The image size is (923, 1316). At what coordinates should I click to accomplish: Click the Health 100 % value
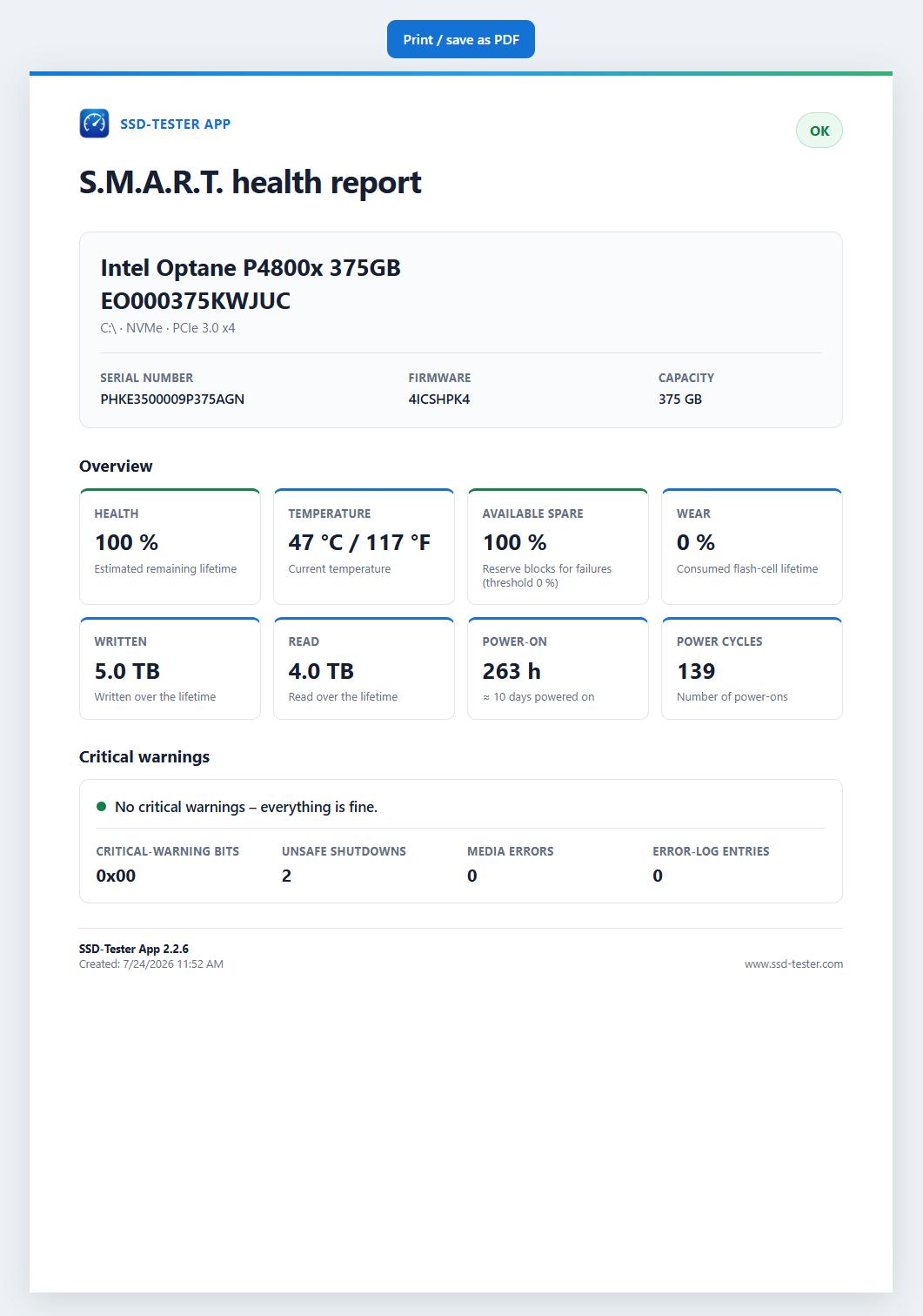(126, 542)
